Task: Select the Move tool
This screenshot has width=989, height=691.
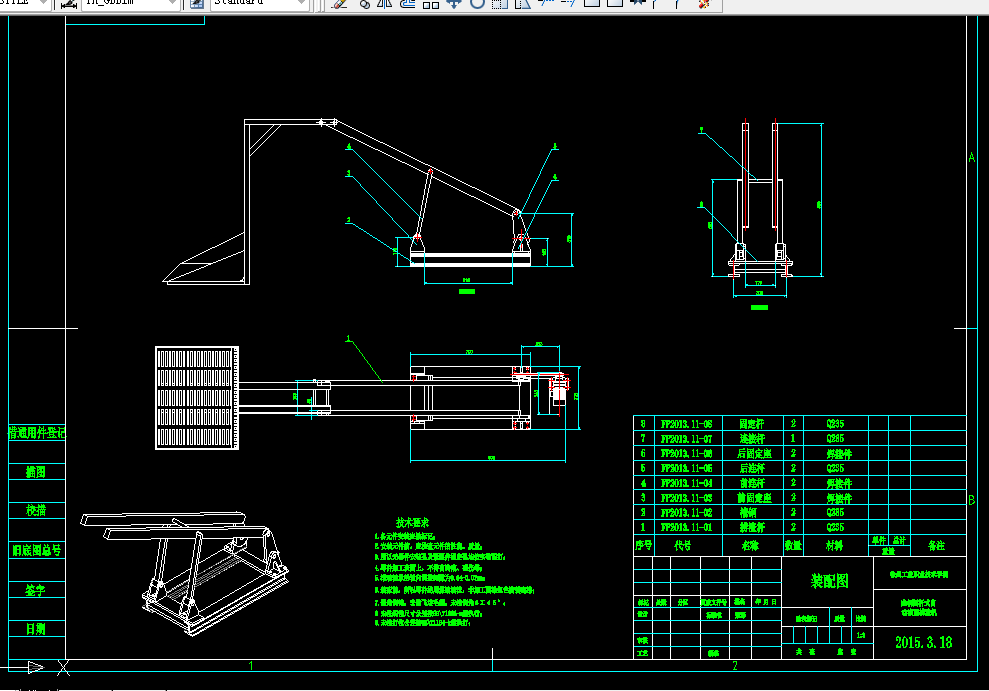Action: (454, 3)
